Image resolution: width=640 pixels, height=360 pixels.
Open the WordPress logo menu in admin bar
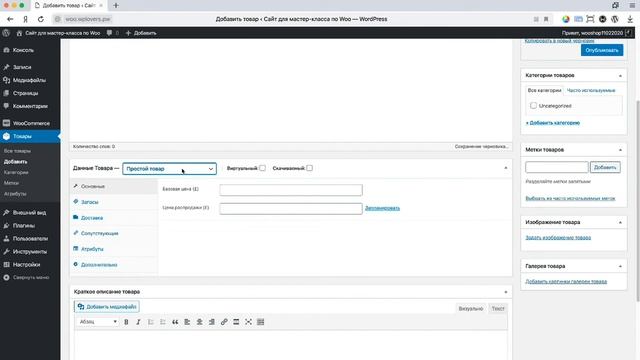6,33
